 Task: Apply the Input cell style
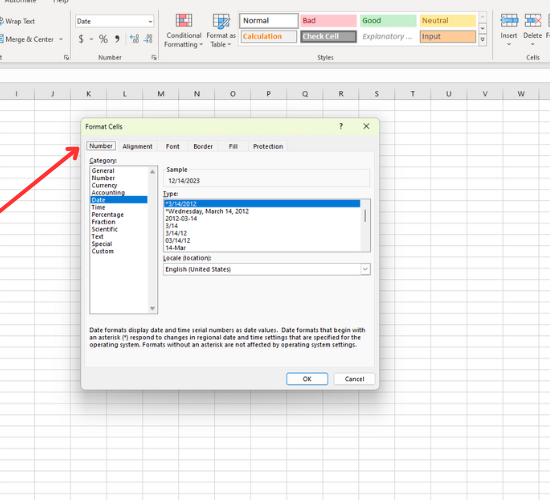(x=448, y=36)
